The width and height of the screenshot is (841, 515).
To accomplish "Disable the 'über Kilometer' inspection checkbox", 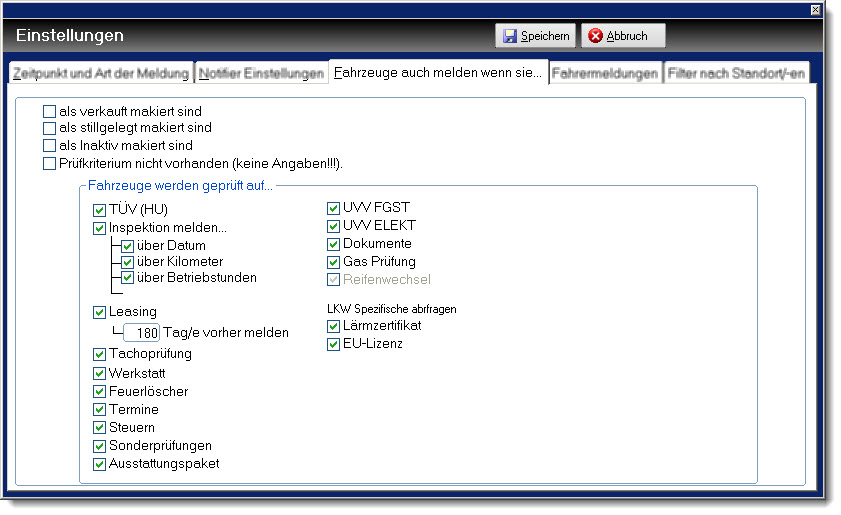I will click(x=128, y=262).
